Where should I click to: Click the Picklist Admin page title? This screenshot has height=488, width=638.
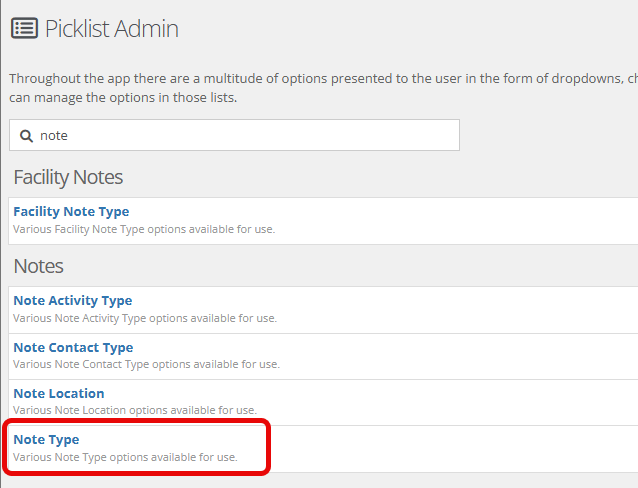click(112, 28)
